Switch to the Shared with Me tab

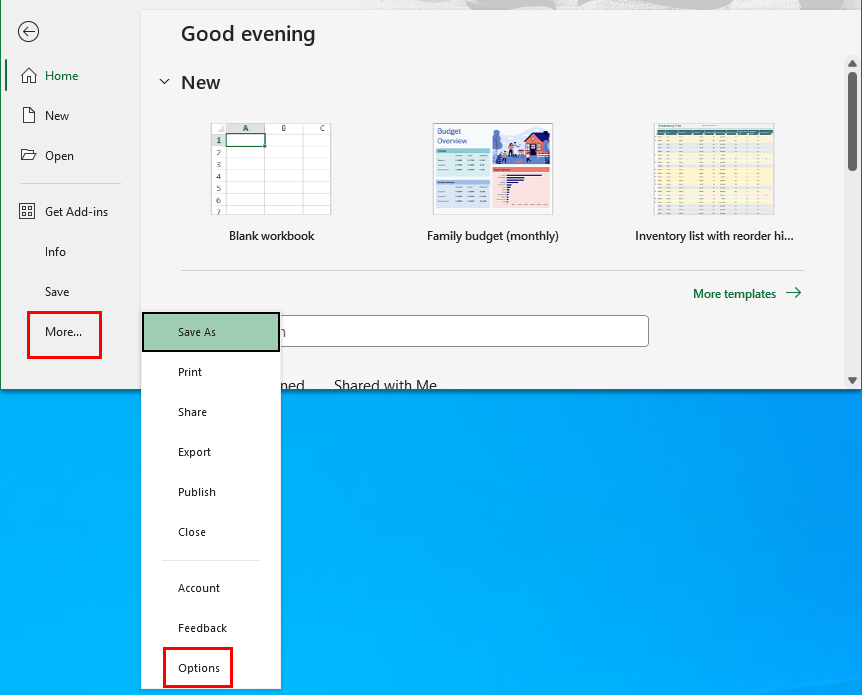(385, 384)
